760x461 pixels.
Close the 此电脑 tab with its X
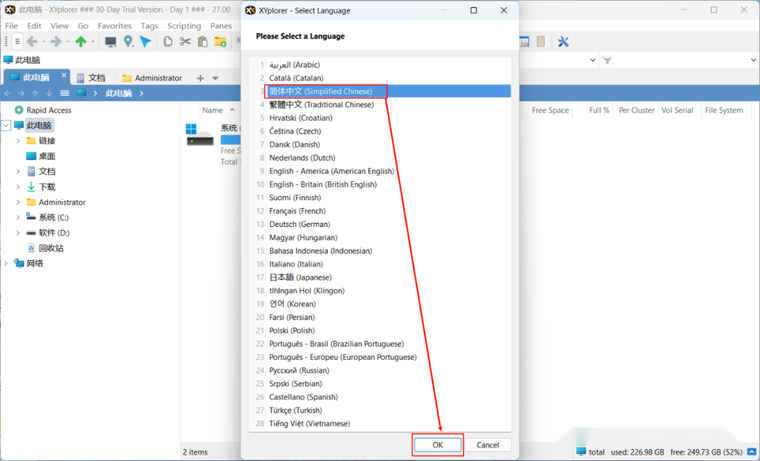tap(64, 76)
